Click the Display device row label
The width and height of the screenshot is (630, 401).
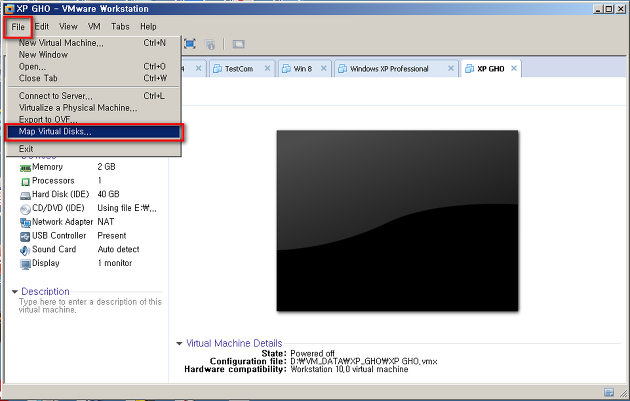[x=46, y=263]
